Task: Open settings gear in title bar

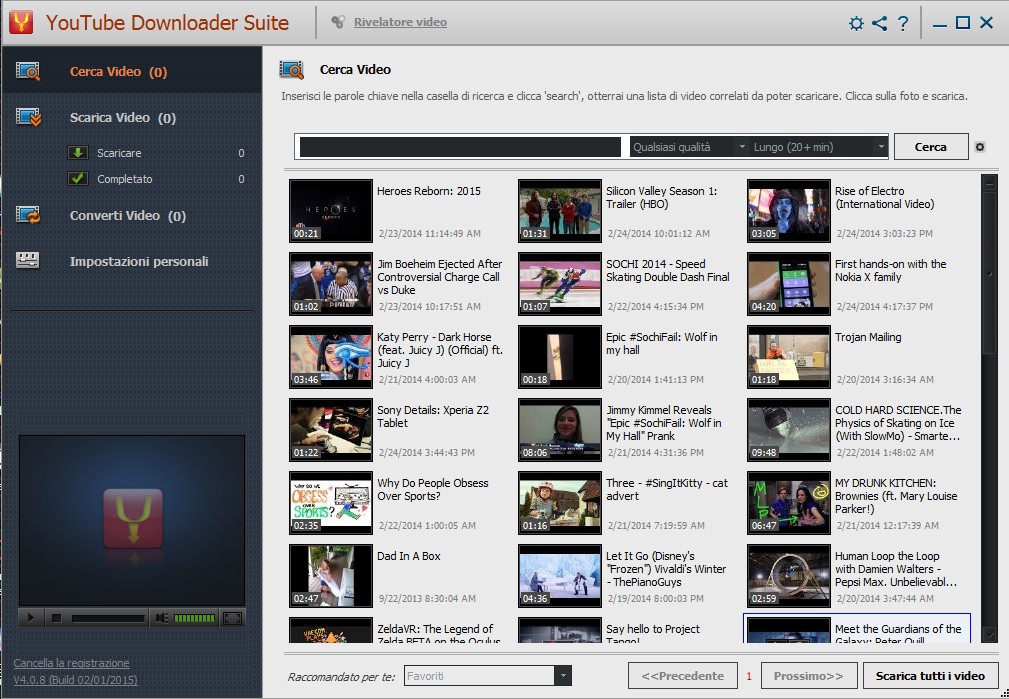Action: [856, 23]
